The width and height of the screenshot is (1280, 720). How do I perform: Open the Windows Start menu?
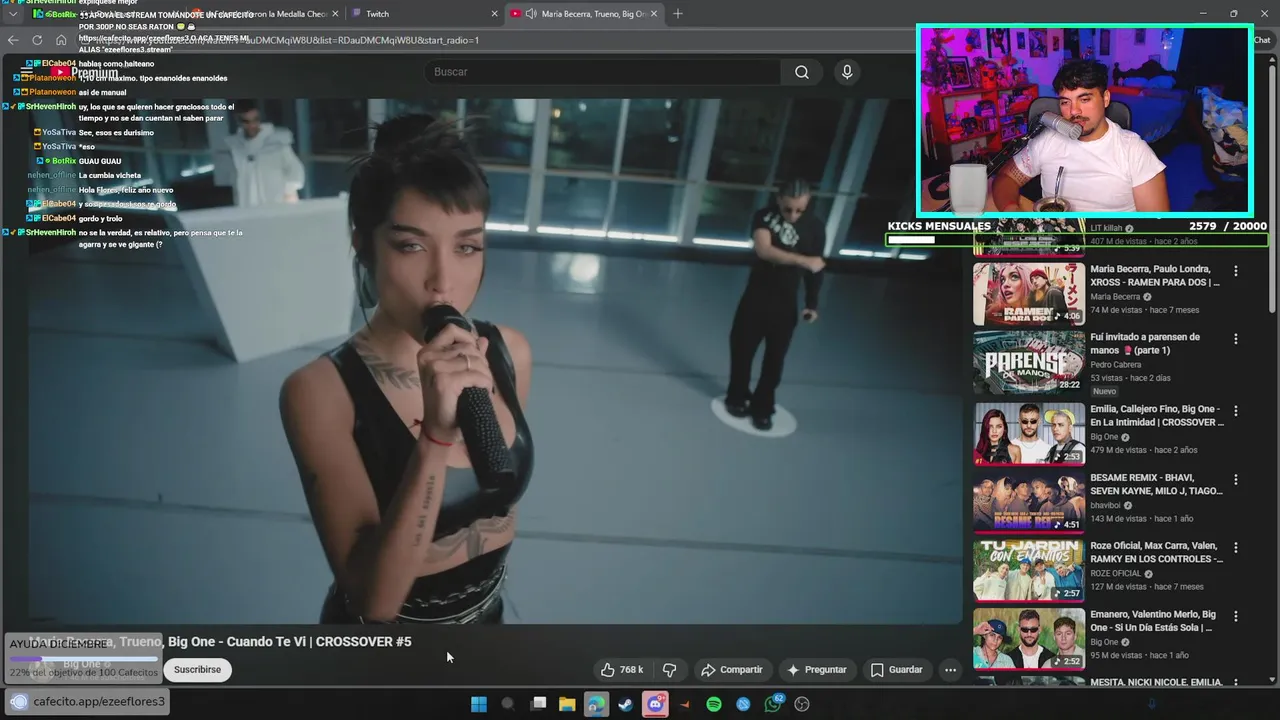click(x=479, y=704)
